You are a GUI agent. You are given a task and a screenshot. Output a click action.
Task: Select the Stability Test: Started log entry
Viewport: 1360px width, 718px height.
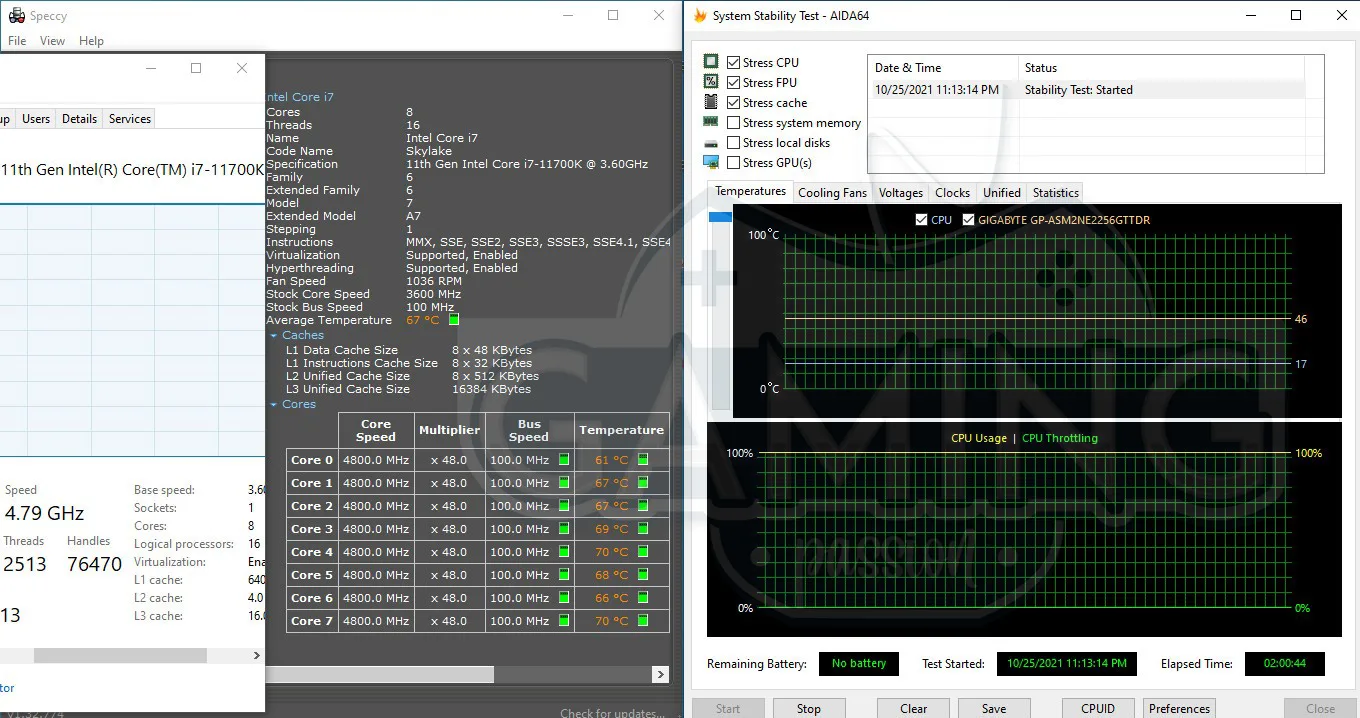pos(1086,90)
